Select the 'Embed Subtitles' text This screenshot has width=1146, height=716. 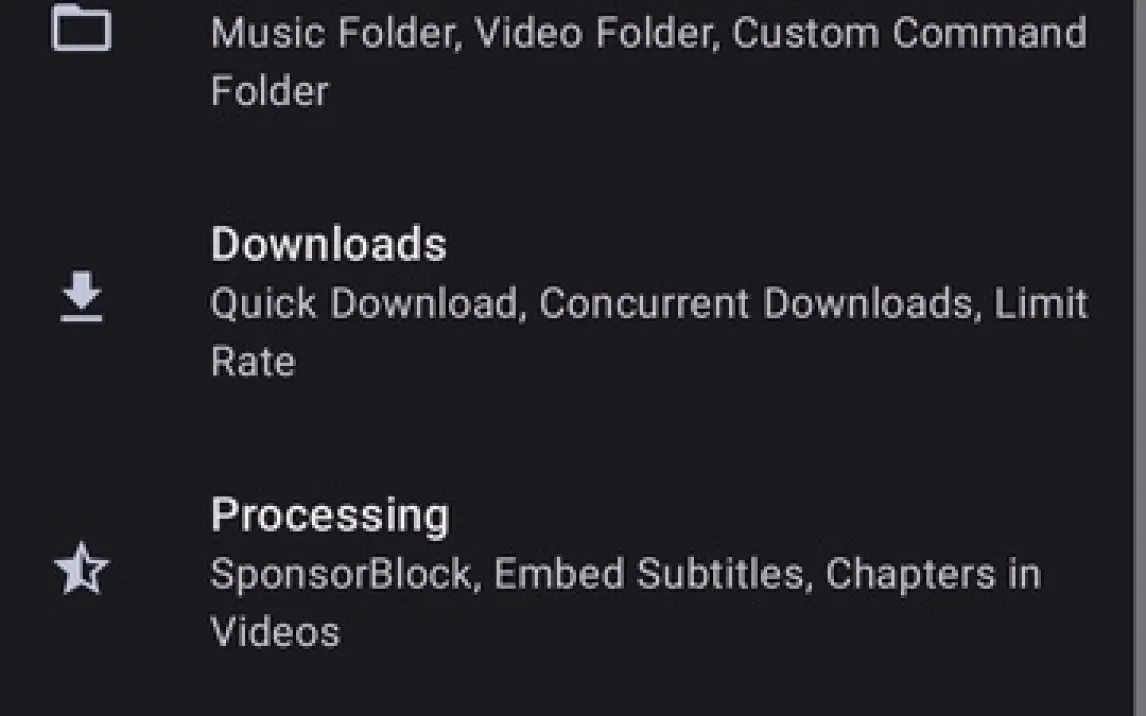649,575
